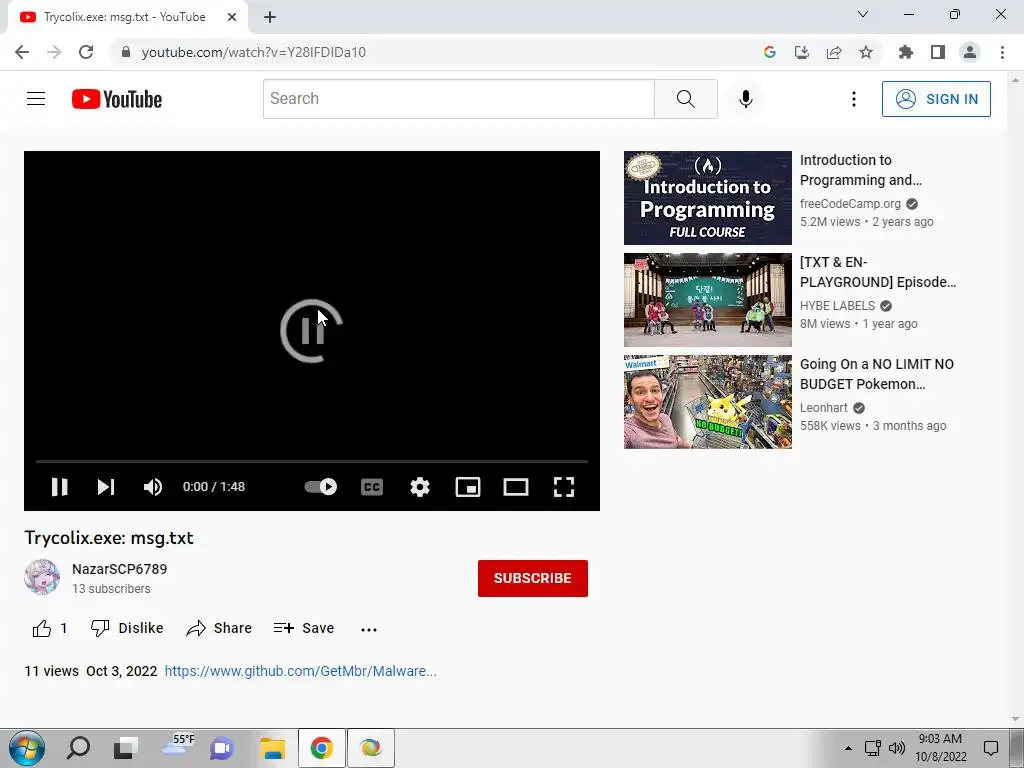The width and height of the screenshot is (1024, 768).
Task: Go to the YouTube home logo
Action: [117, 99]
